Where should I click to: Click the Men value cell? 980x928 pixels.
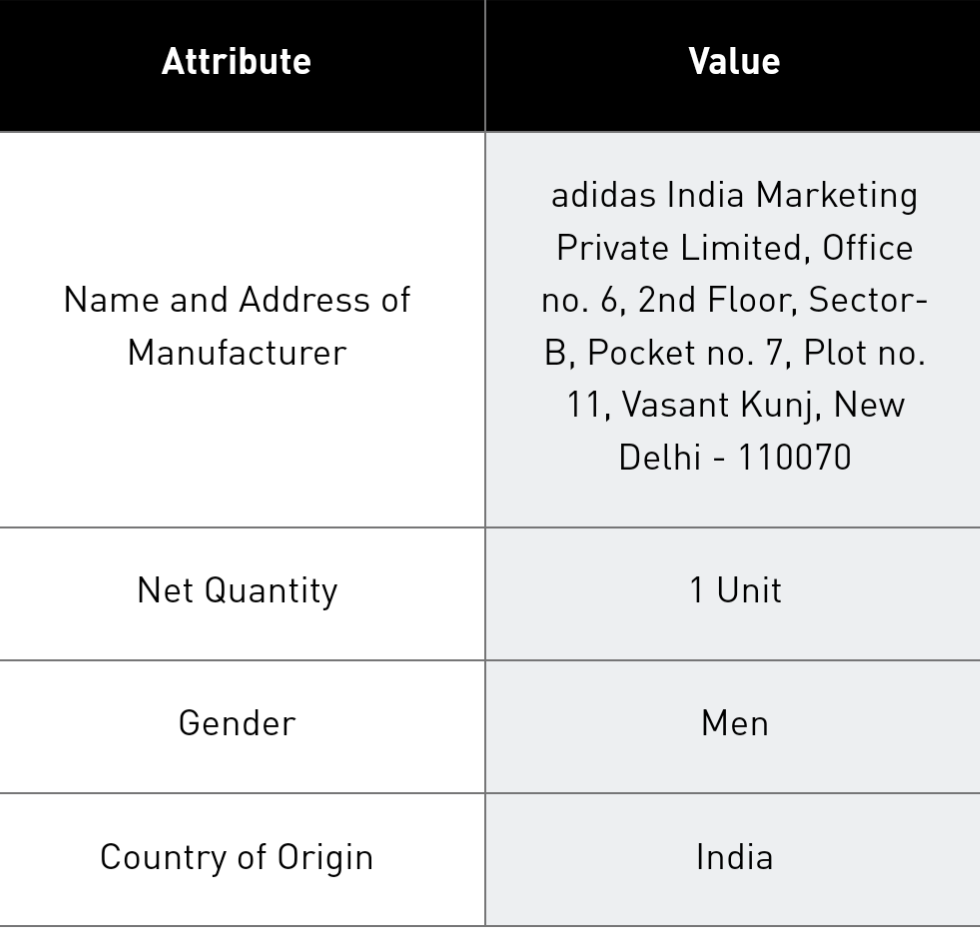click(x=733, y=726)
